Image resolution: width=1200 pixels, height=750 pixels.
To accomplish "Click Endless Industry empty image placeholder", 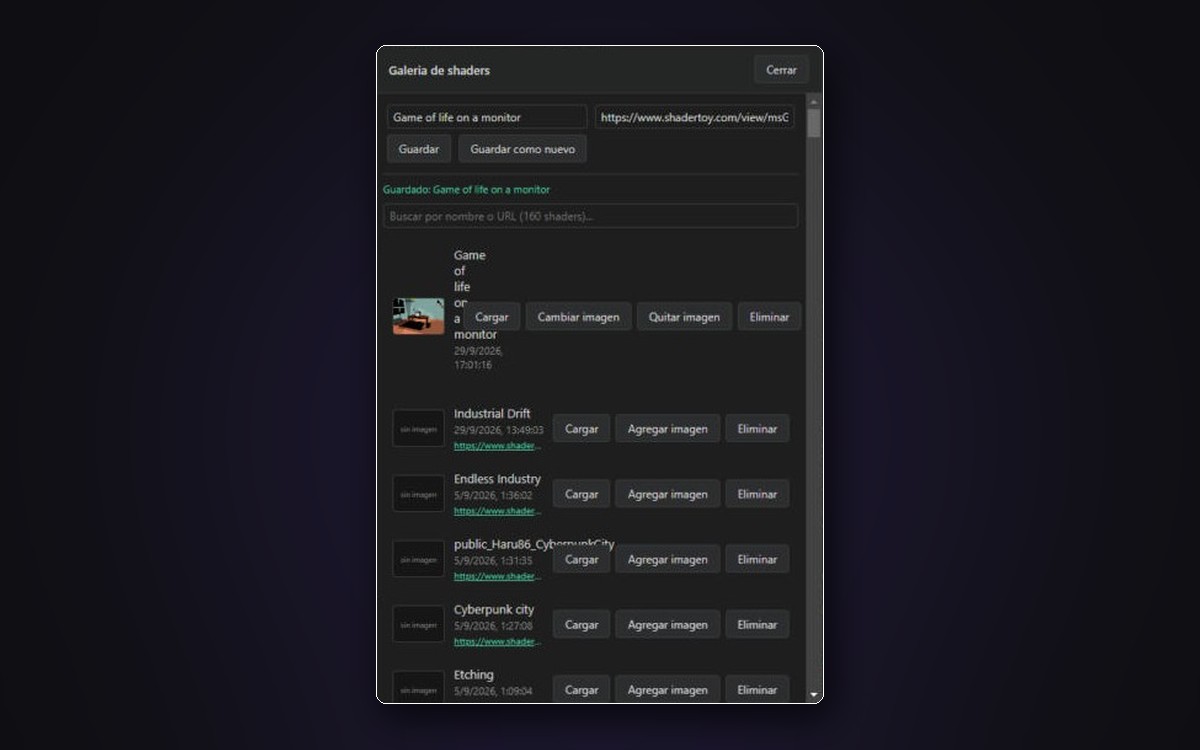I will click(418, 494).
